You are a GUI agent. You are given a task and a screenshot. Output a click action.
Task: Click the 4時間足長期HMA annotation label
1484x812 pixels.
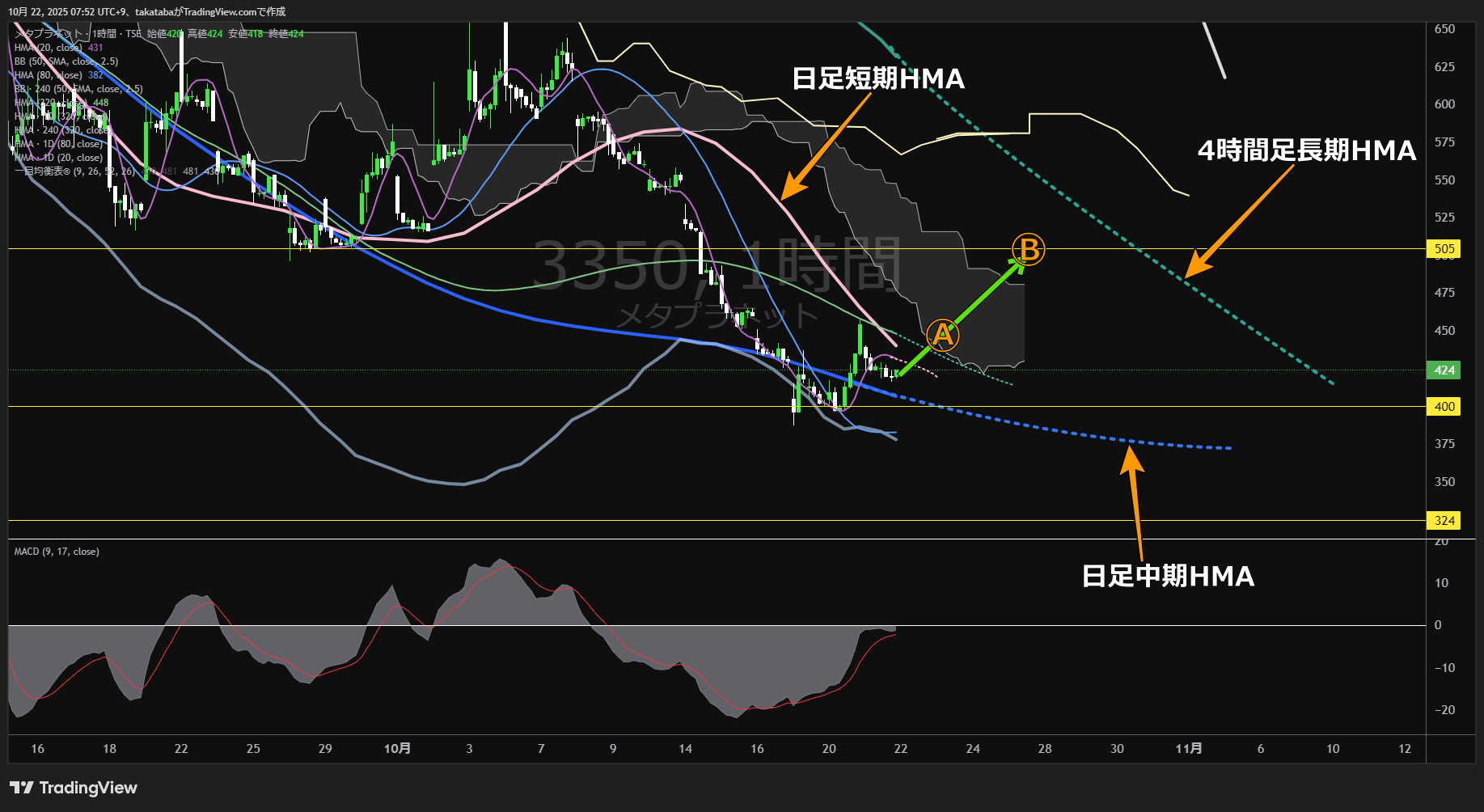point(1307,150)
